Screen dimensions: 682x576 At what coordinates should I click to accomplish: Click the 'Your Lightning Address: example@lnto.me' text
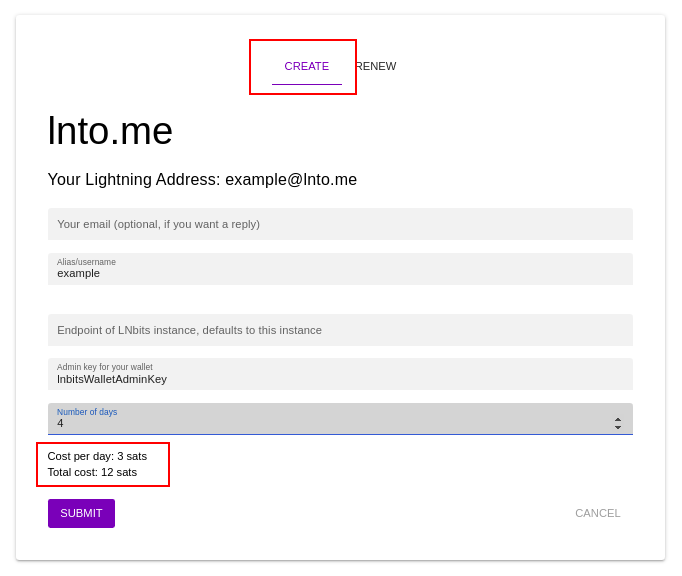(202, 179)
